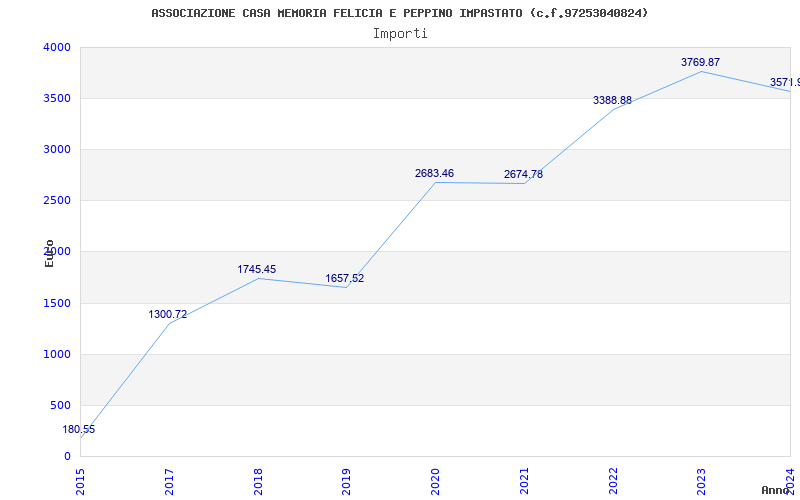The height and width of the screenshot is (500, 800).
Task: Select the 2021 x-axis year label
Action: [x=524, y=482]
